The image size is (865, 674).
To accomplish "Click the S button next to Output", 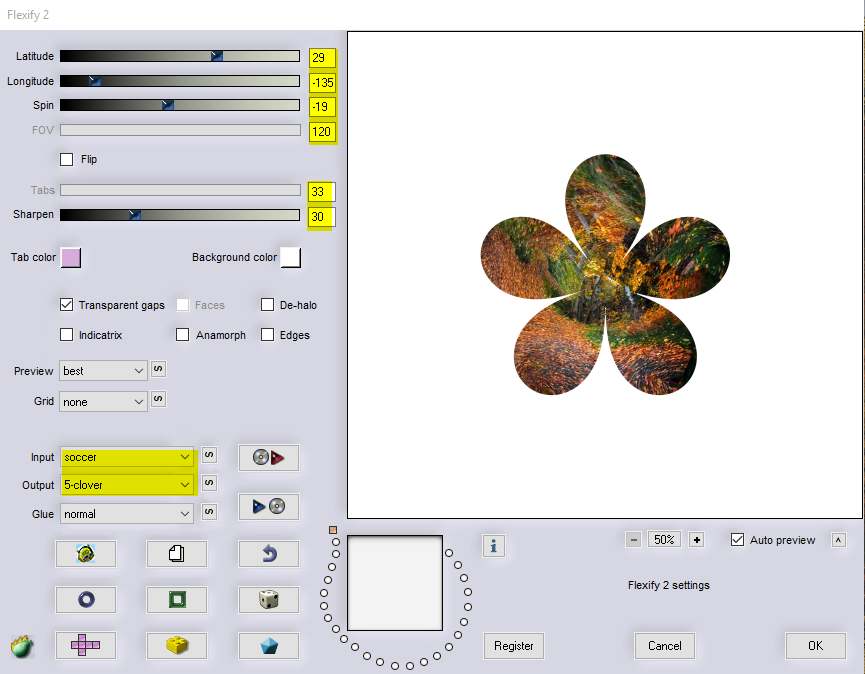I will [209, 483].
